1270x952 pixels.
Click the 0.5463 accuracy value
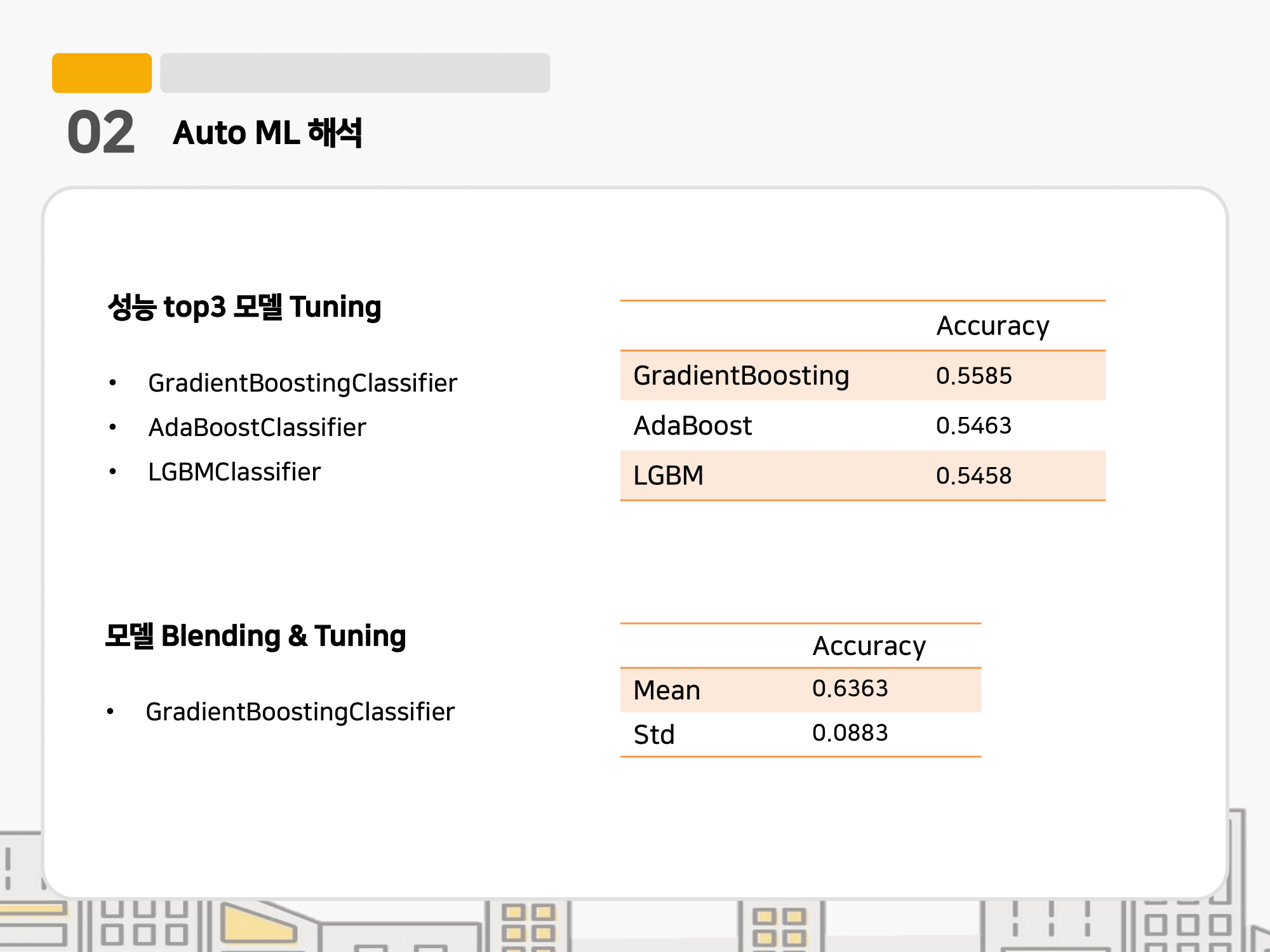(x=973, y=425)
